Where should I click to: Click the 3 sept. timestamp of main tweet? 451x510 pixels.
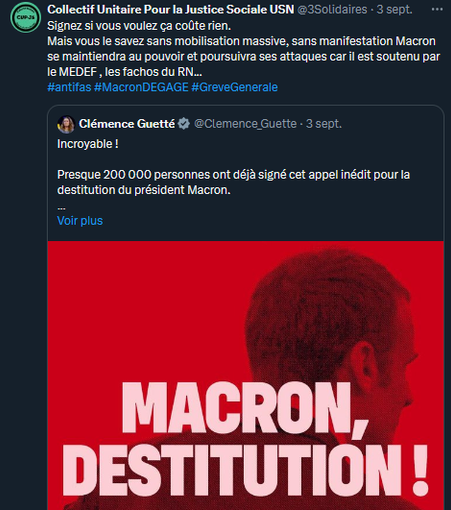[394, 10]
